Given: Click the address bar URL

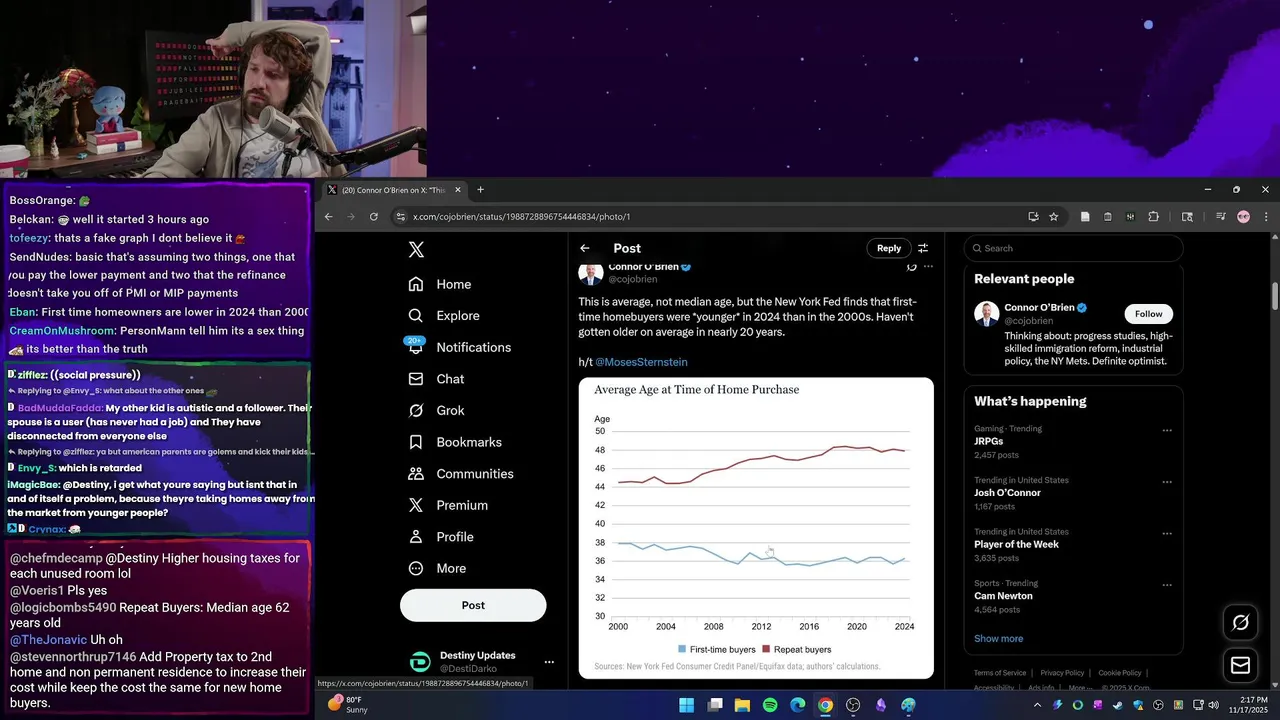Looking at the screenshot, I should pos(521,216).
